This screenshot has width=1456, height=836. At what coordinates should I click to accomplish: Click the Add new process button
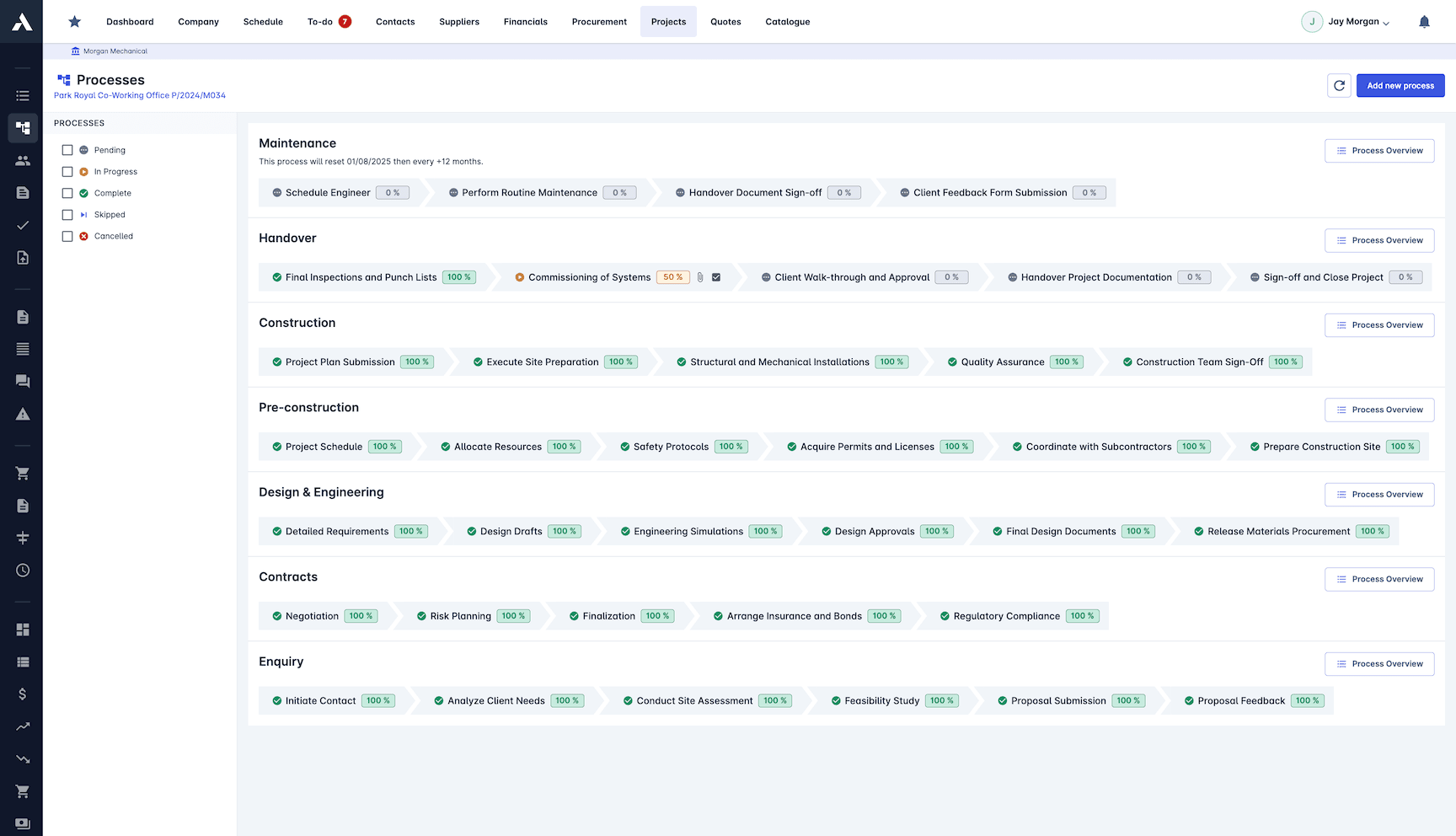pyautogui.click(x=1400, y=85)
